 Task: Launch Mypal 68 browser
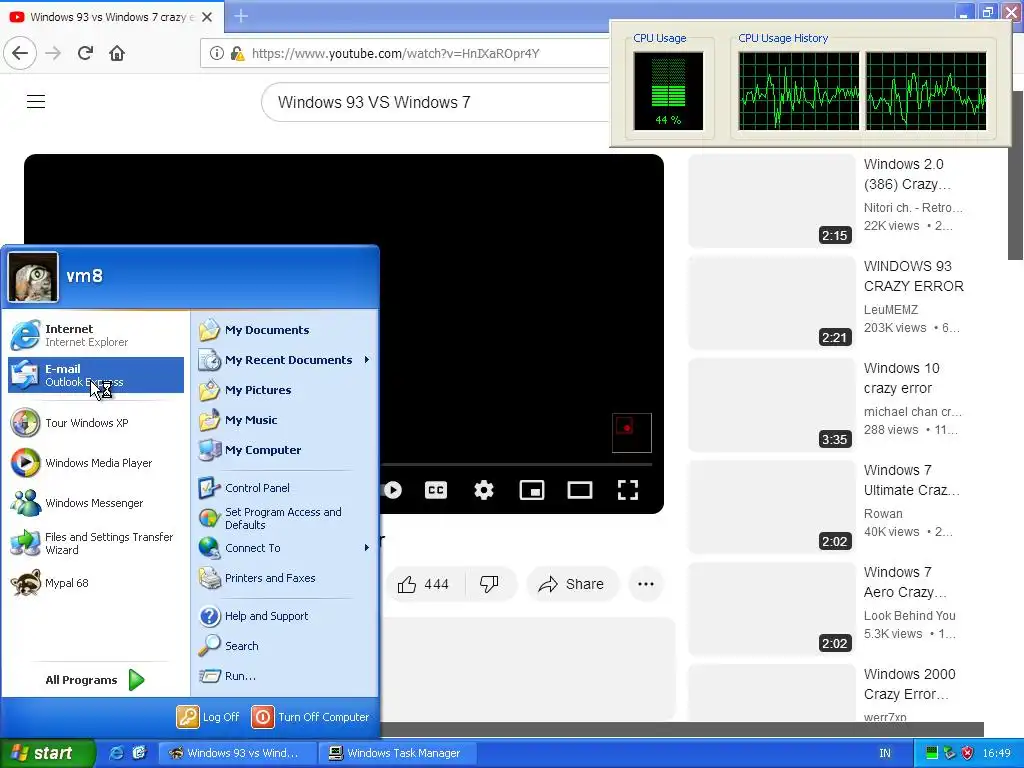click(x=96, y=583)
